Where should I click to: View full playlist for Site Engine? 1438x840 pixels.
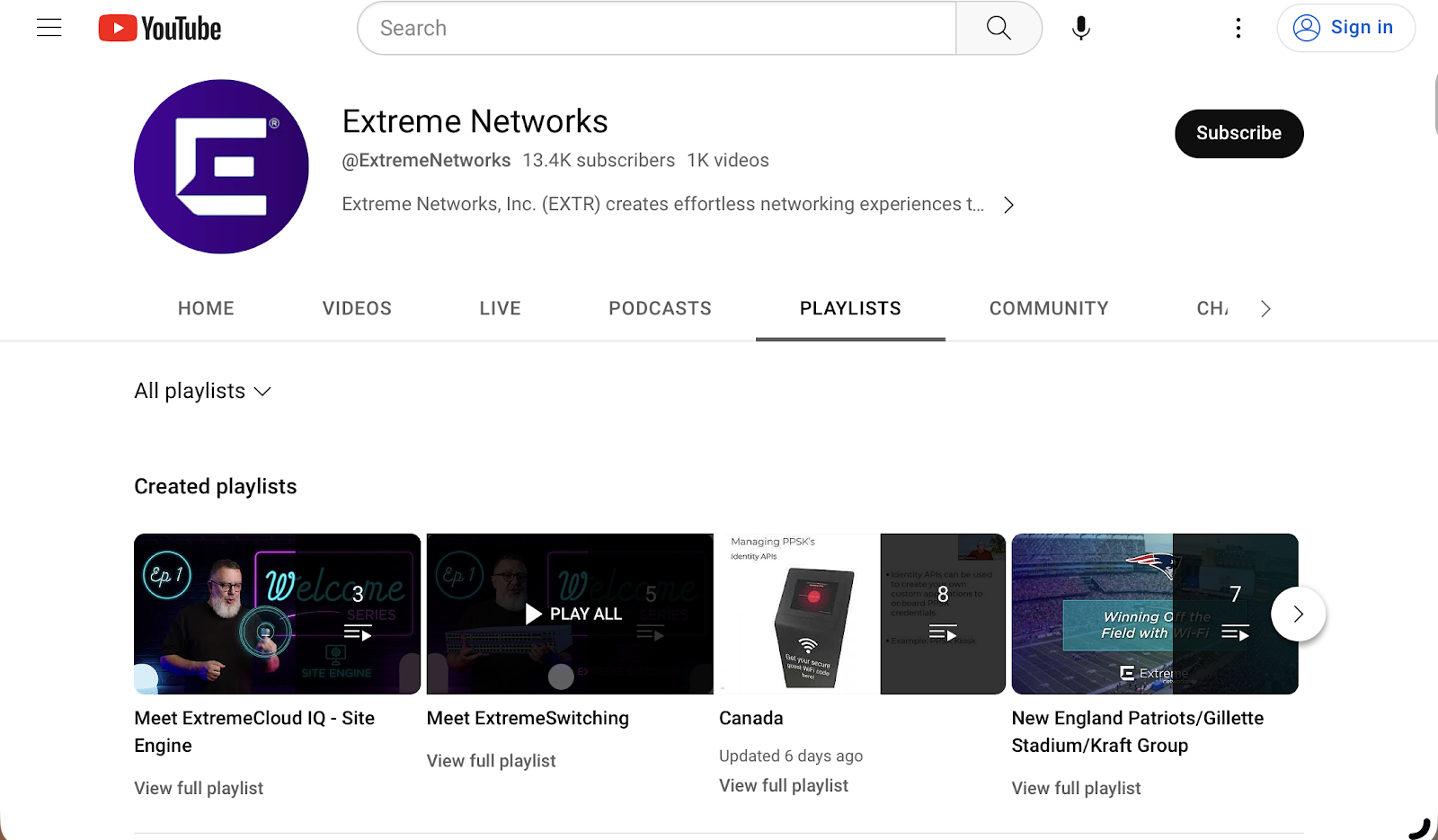point(199,788)
